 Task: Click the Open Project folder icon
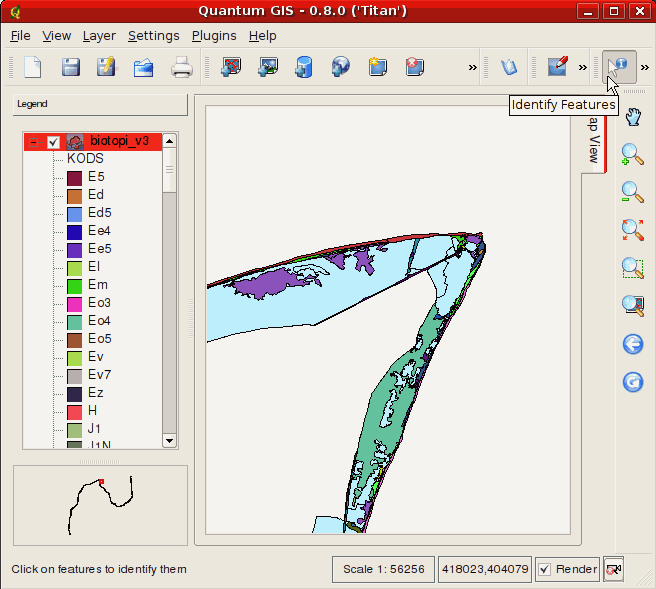click(144, 68)
